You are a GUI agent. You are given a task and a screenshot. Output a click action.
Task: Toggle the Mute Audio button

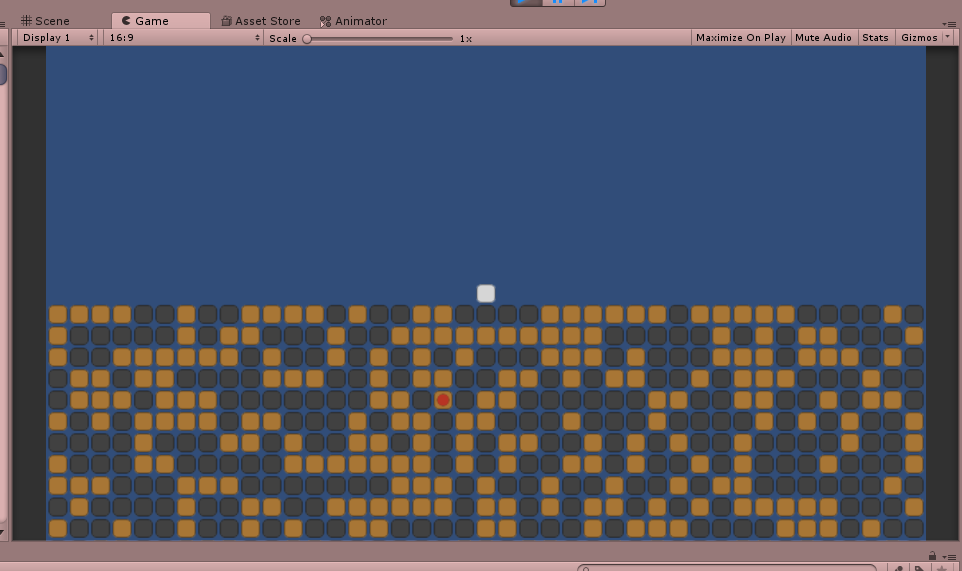click(x=823, y=37)
